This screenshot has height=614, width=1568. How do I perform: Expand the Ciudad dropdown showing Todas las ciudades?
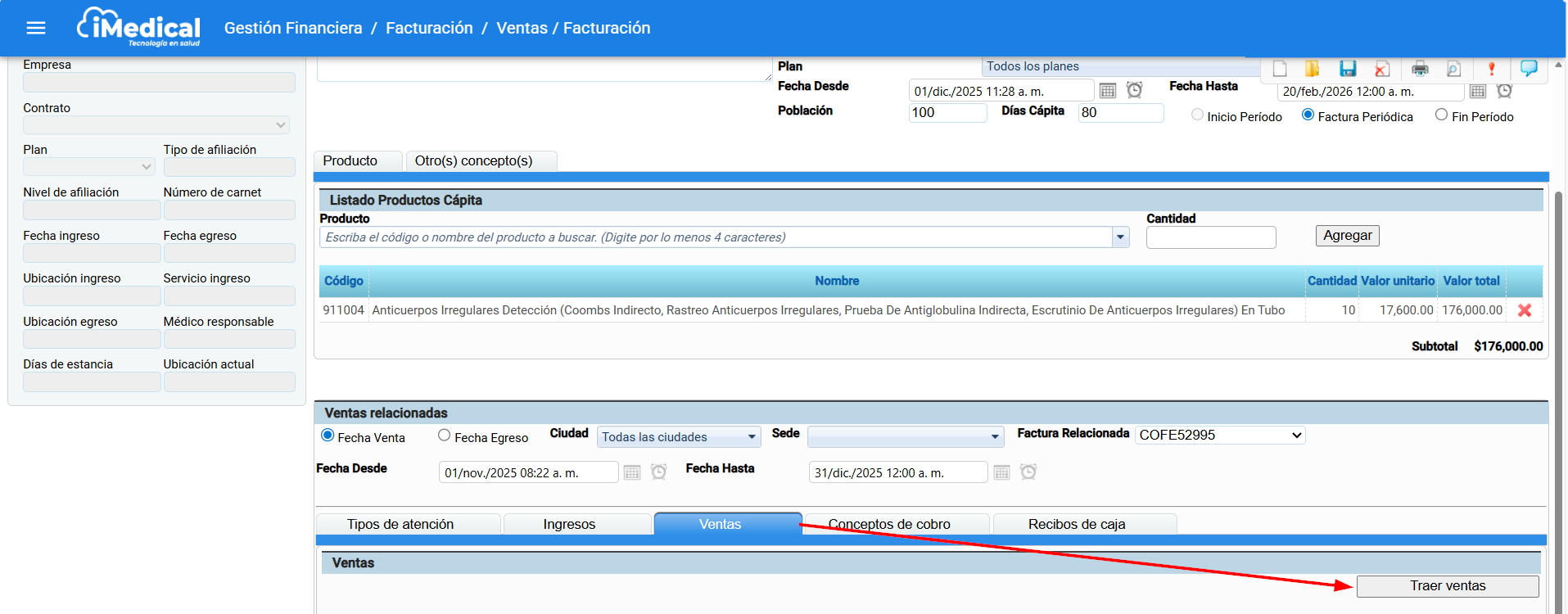click(678, 437)
